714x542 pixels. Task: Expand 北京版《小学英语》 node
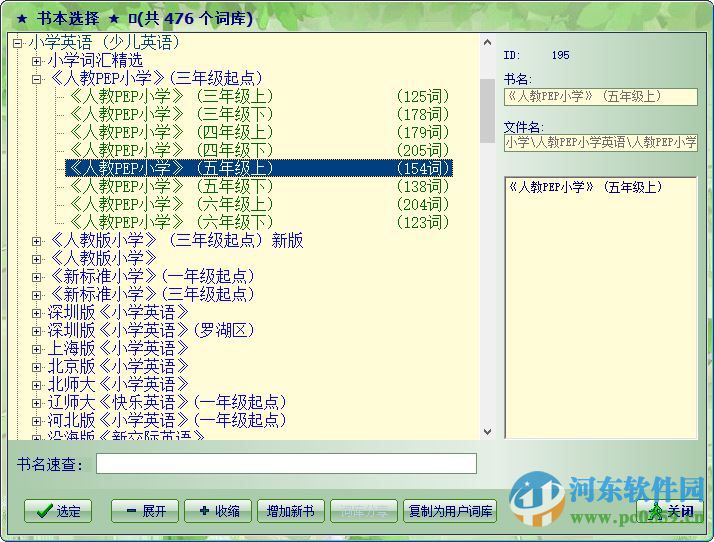36,367
